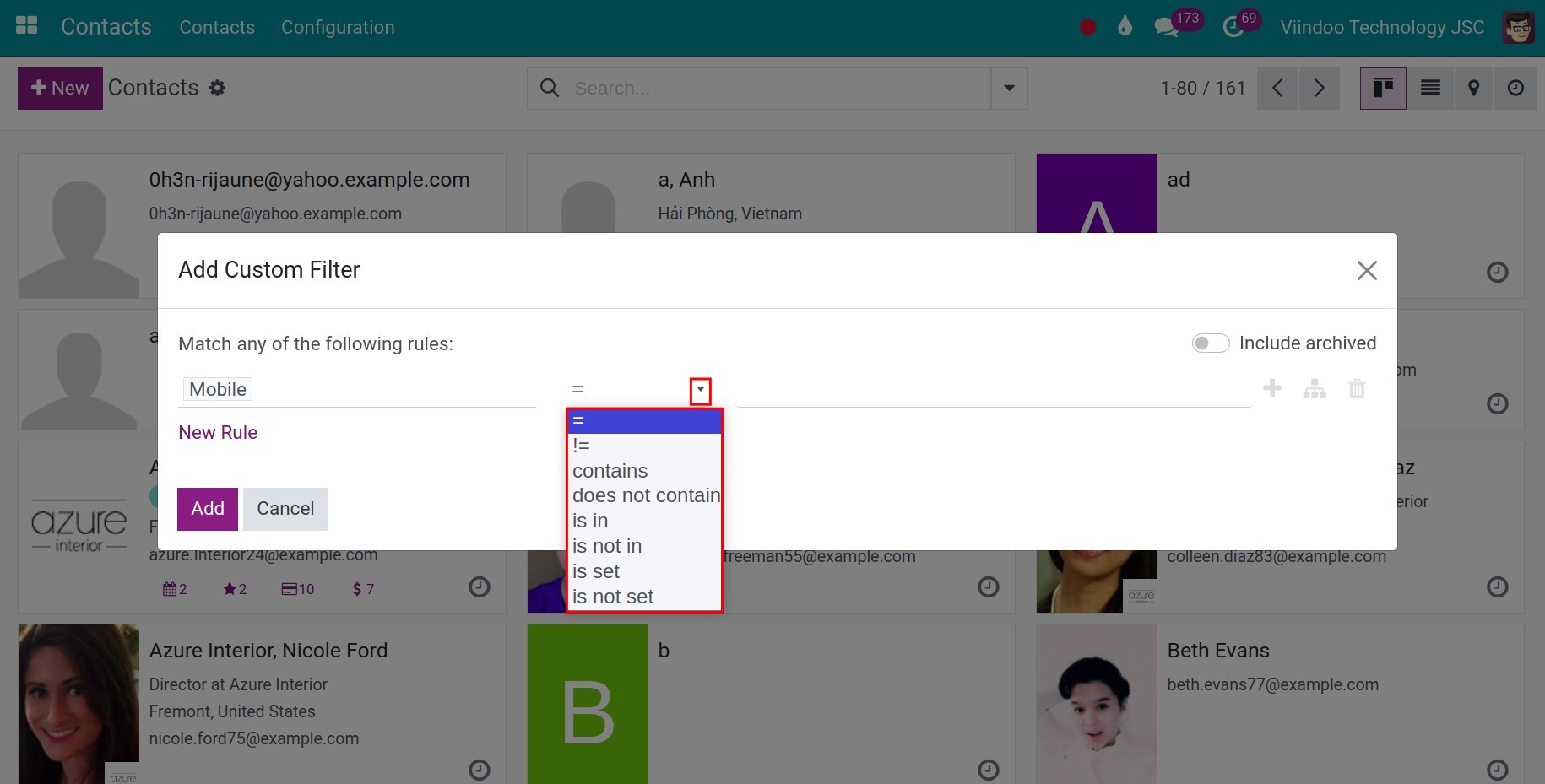The height and width of the screenshot is (784, 1545).
Task: Open Azure Interior, Nicole Ford contact photo
Action: pos(79,704)
